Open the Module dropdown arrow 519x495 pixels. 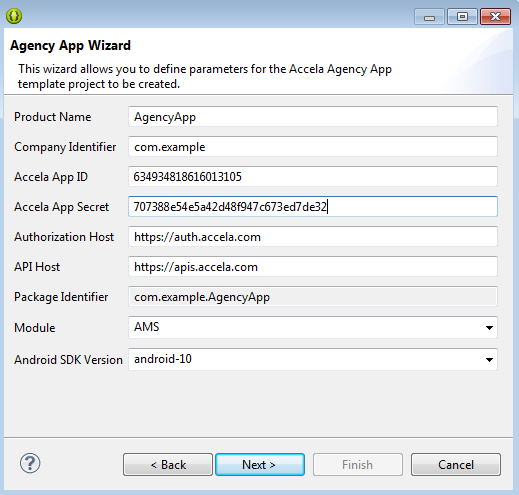pyautogui.click(x=489, y=328)
